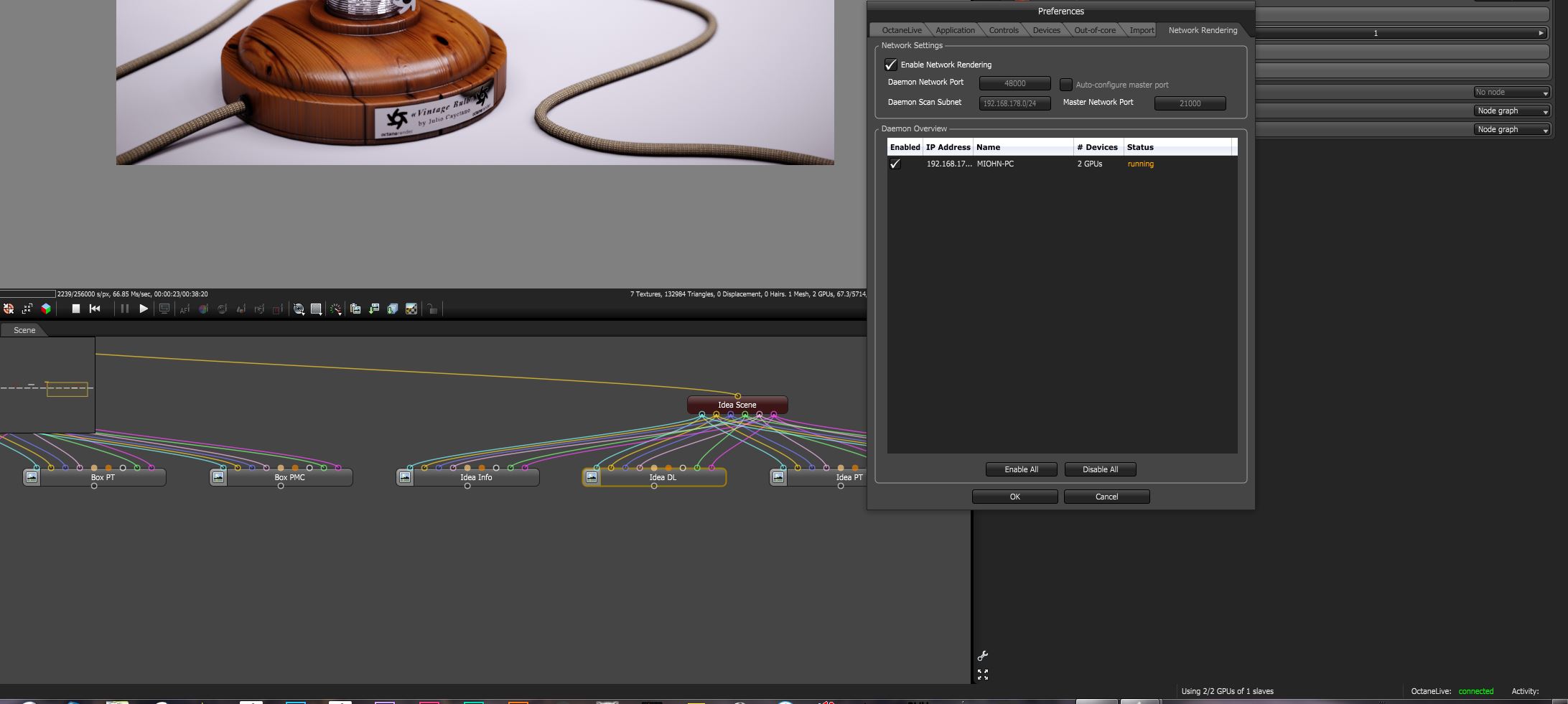The image size is (1568, 704).
Task: Click the viewport lock padlock icon
Action: [x=432, y=309]
